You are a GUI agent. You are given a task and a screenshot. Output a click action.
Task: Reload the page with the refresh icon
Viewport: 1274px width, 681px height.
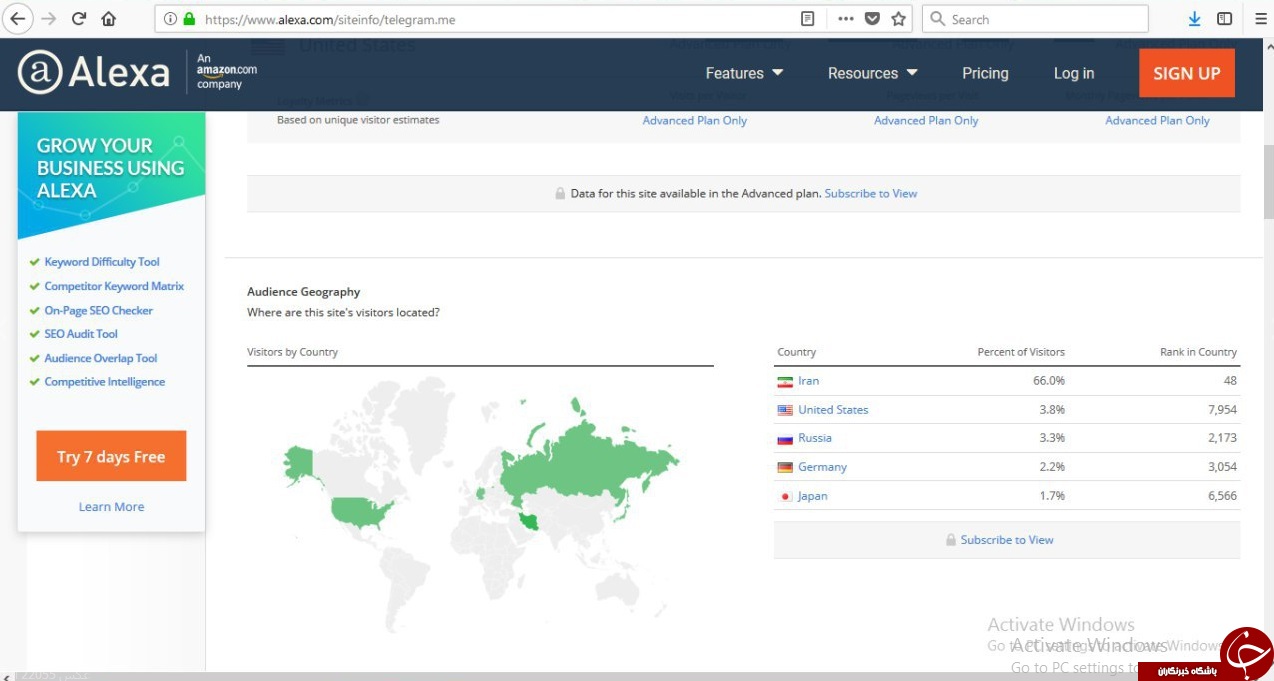click(79, 18)
